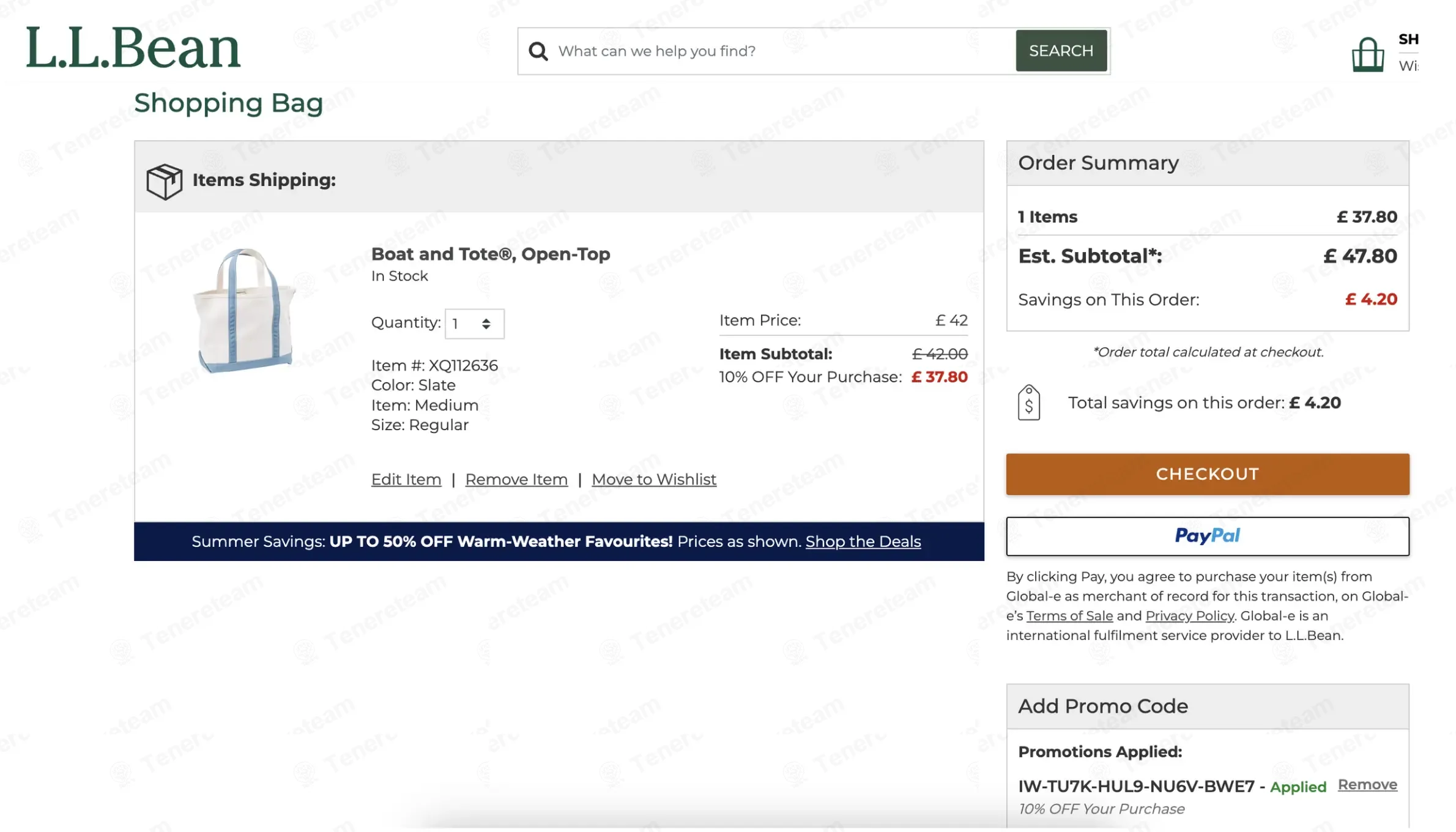Click the Size: Regular text
The width and height of the screenshot is (1456, 832).
click(x=420, y=425)
